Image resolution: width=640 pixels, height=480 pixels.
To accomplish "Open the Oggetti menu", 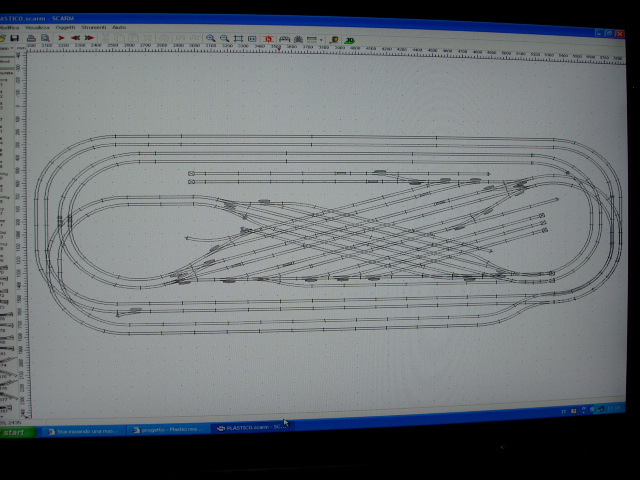I will tap(66, 27).
